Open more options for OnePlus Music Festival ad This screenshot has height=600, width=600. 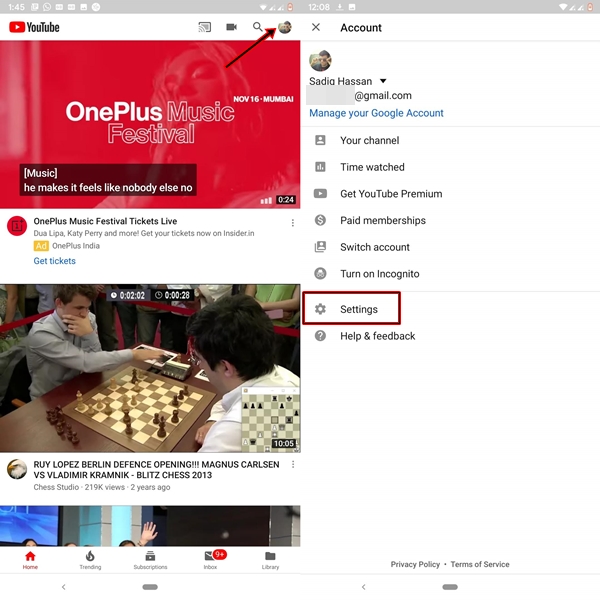pos(293,223)
